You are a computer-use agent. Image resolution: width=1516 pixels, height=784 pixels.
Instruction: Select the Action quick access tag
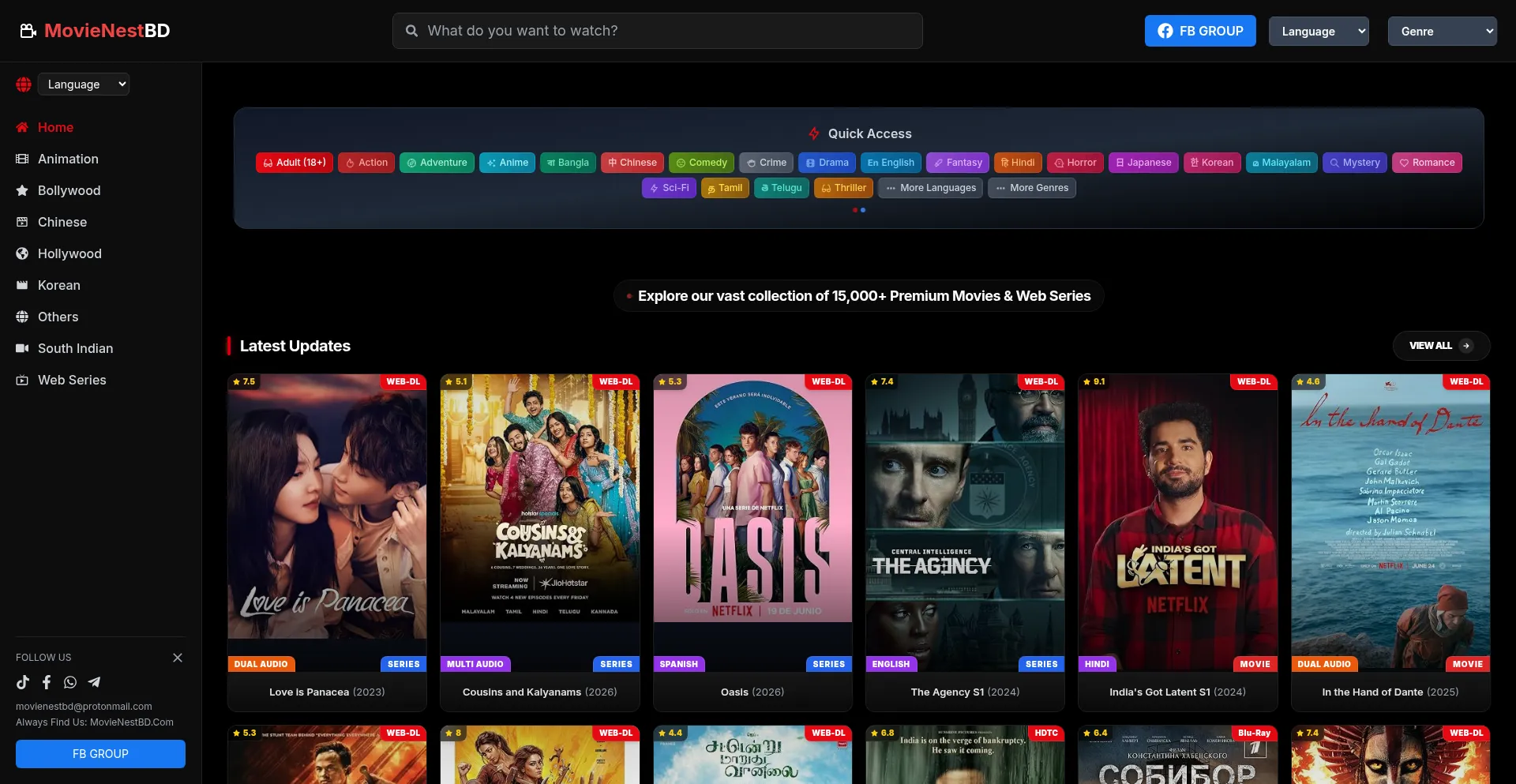click(366, 163)
